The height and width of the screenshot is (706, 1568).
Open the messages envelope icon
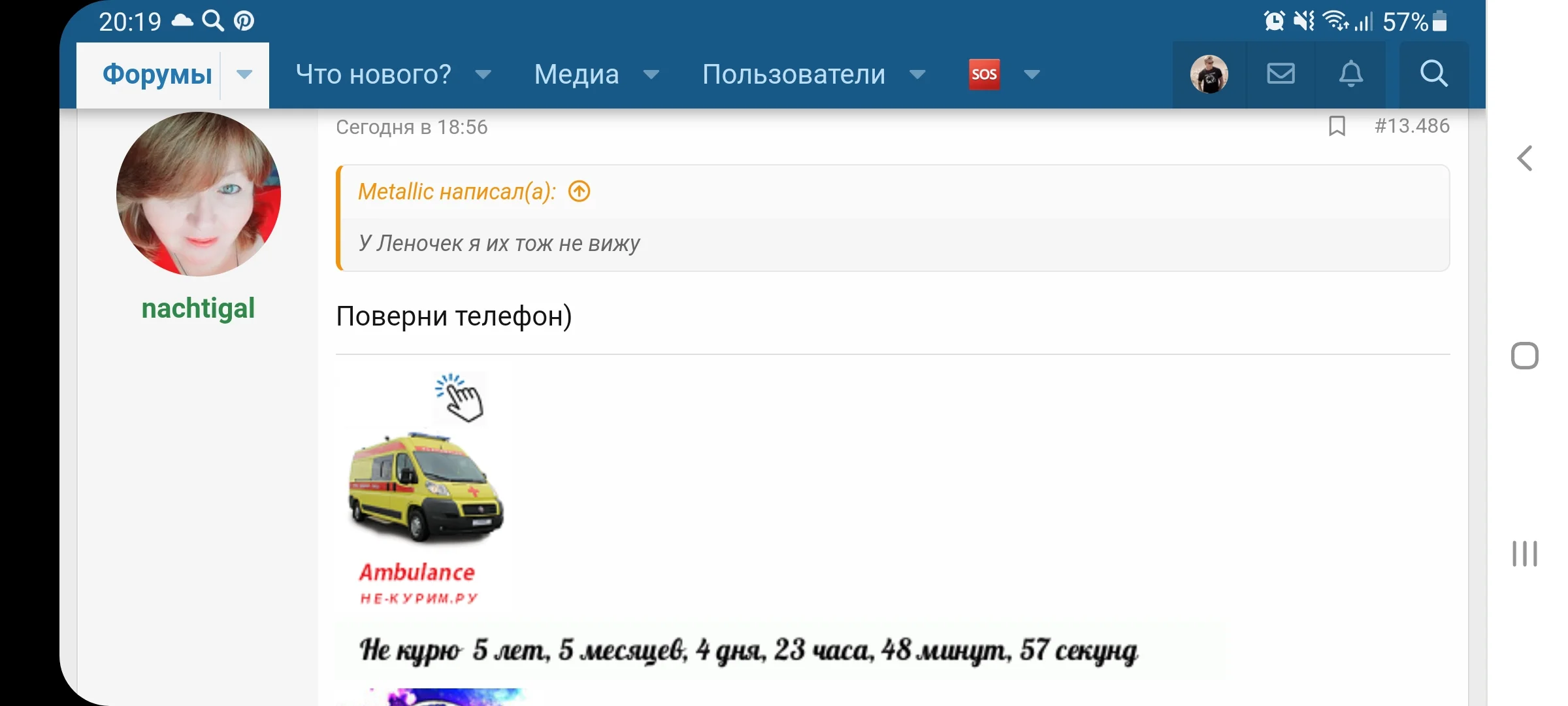(1281, 74)
